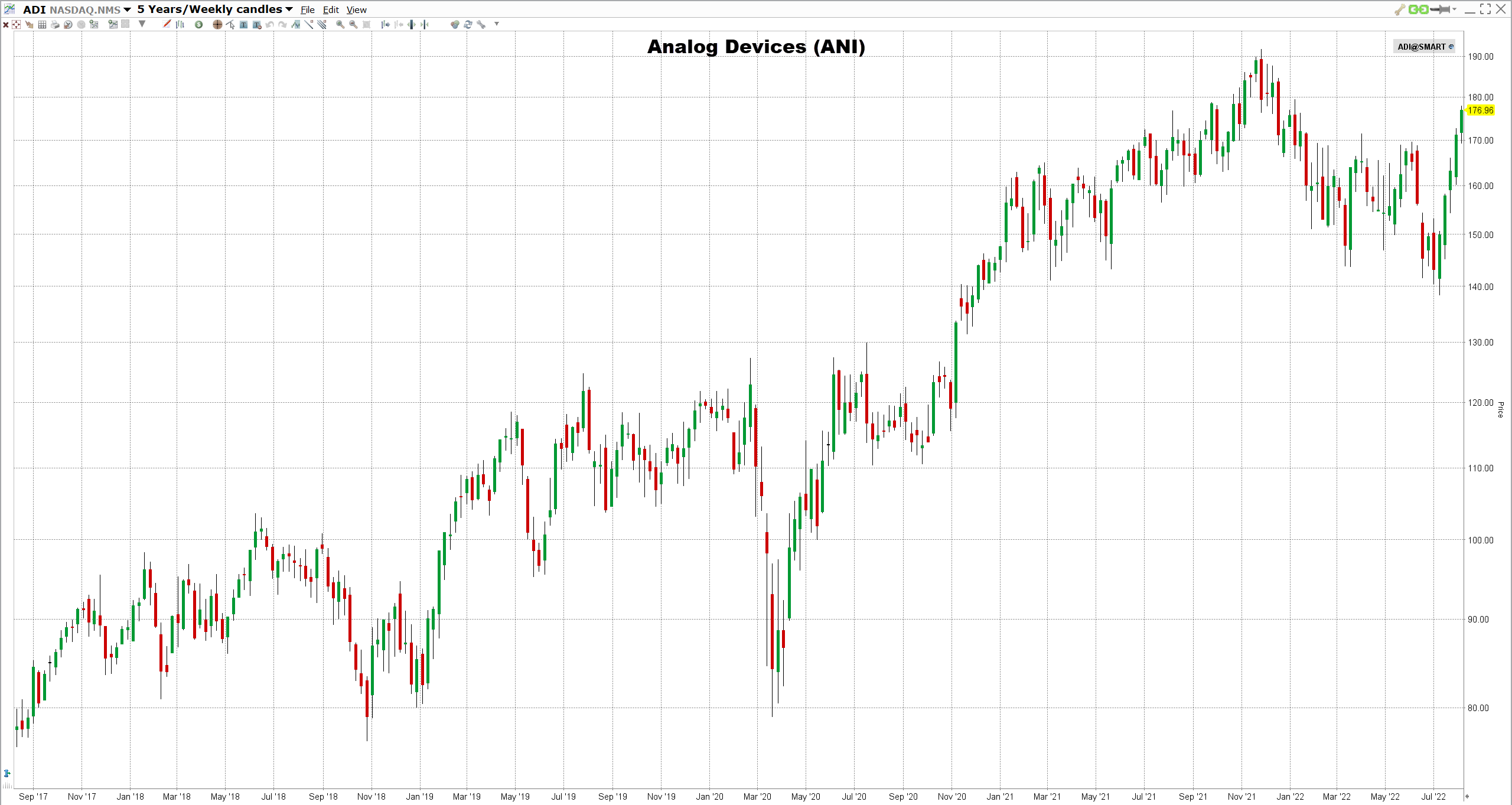This screenshot has height=805, width=1512.
Task: Print the chart using printer icon
Action: pos(55,24)
